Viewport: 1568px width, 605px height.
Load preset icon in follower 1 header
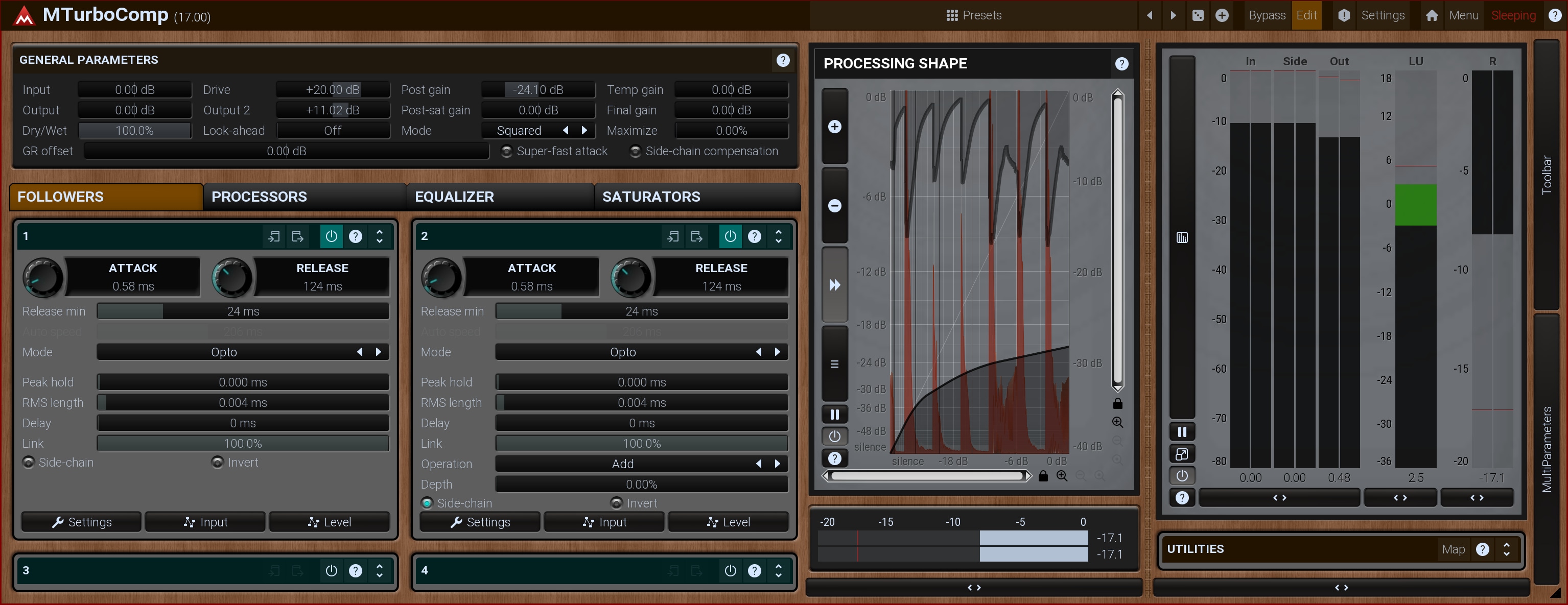[x=274, y=236]
